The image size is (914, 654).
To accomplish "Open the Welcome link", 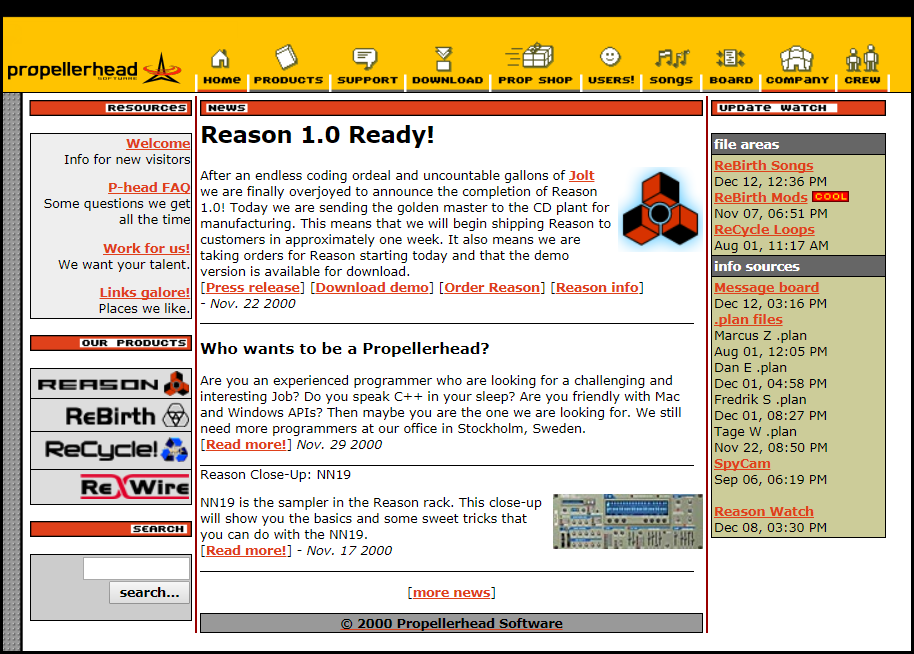I will (158, 143).
